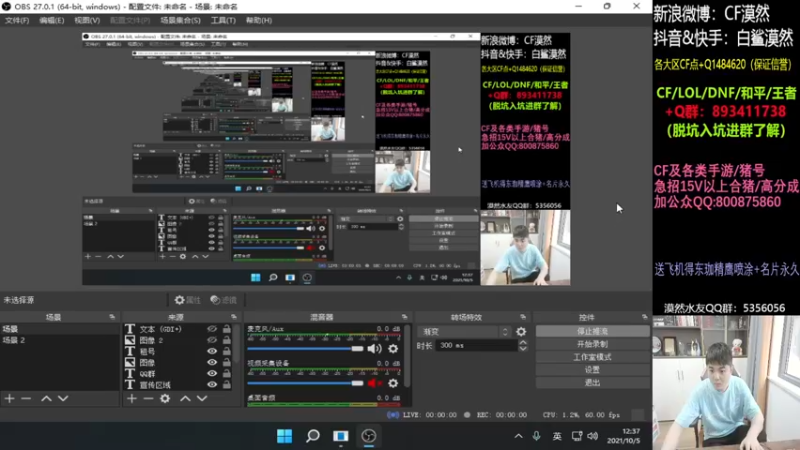Pop out the 来源 dock panel
The width and height of the screenshot is (800, 450).
coord(234,317)
